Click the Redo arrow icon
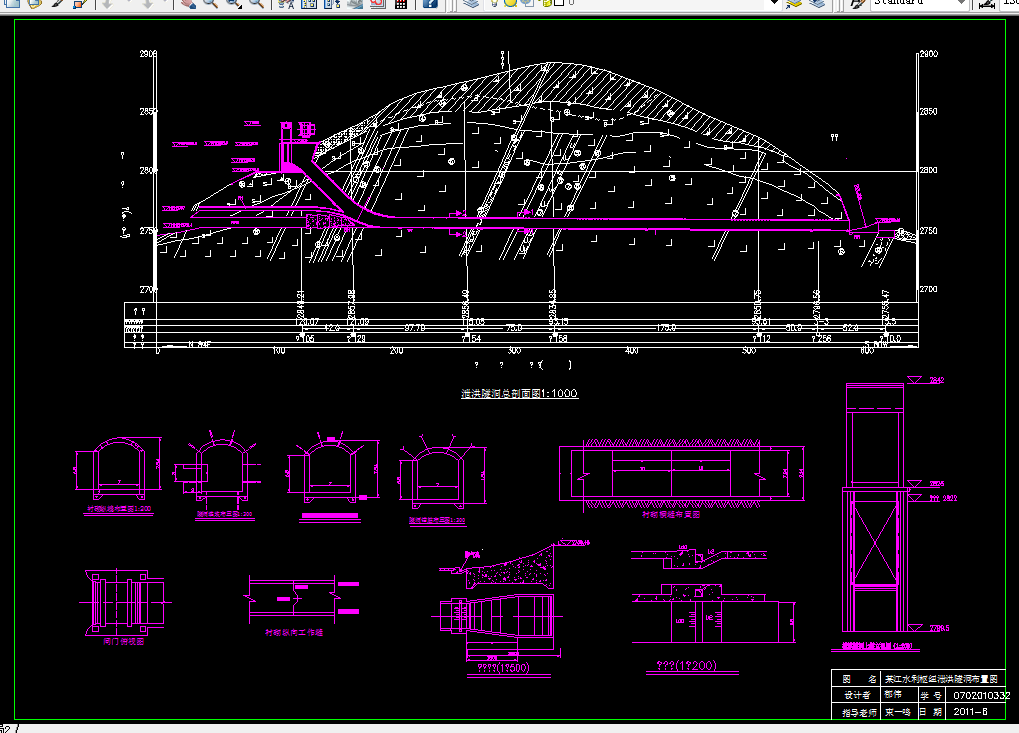Viewport: 1019px width, 733px height. coord(148,3)
